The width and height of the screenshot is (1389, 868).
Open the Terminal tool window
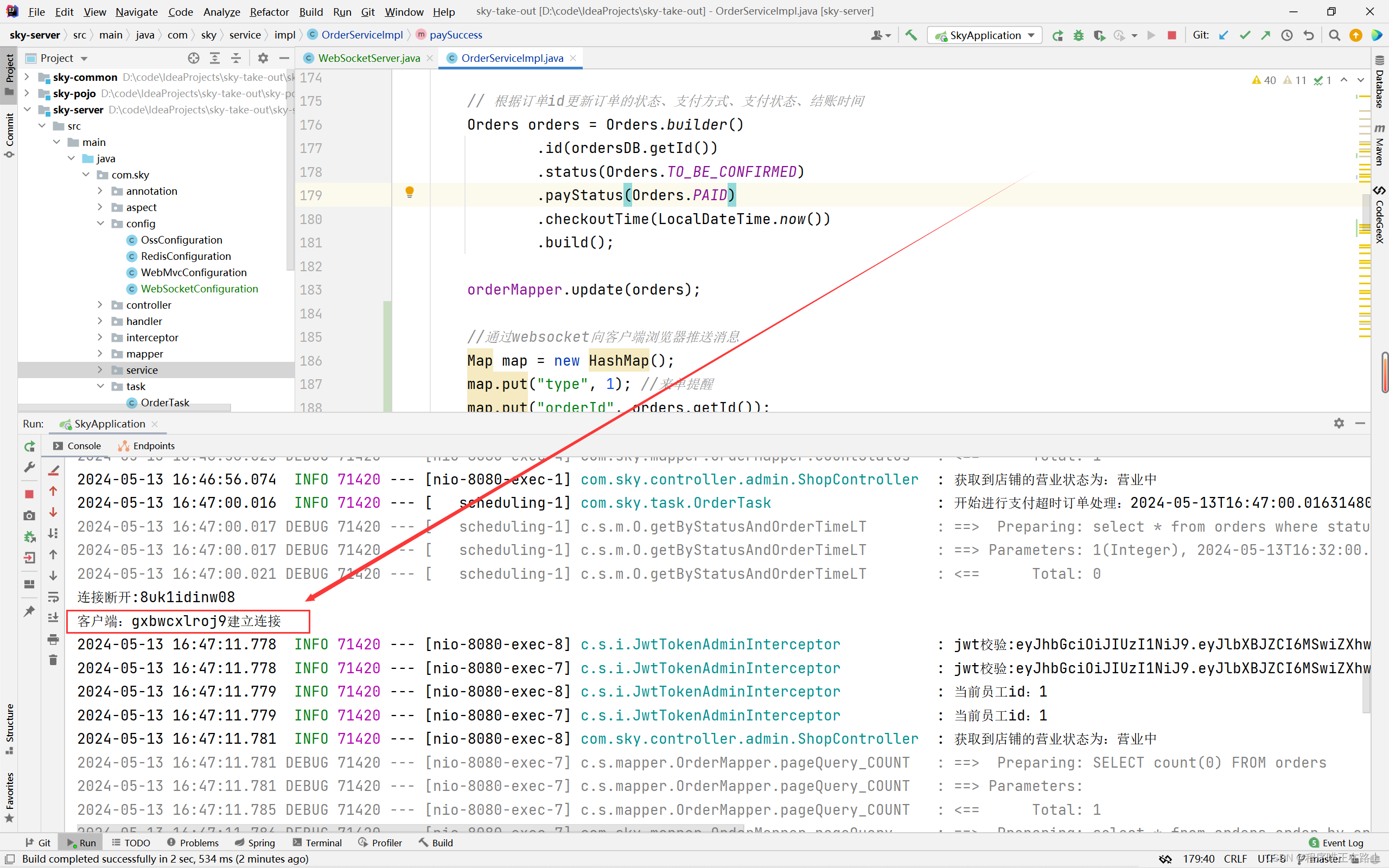tap(317, 842)
